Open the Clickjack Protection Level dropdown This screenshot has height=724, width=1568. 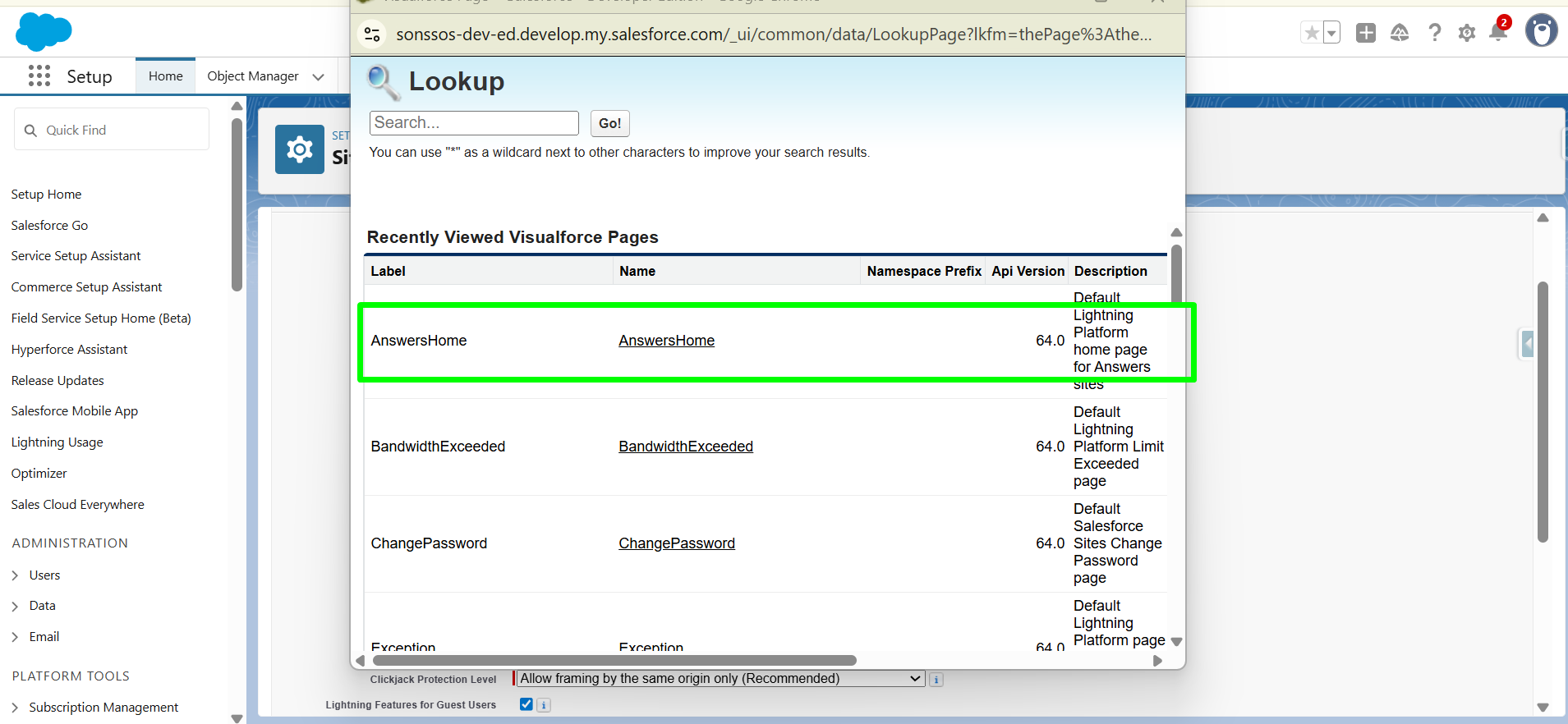click(x=720, y=679)
